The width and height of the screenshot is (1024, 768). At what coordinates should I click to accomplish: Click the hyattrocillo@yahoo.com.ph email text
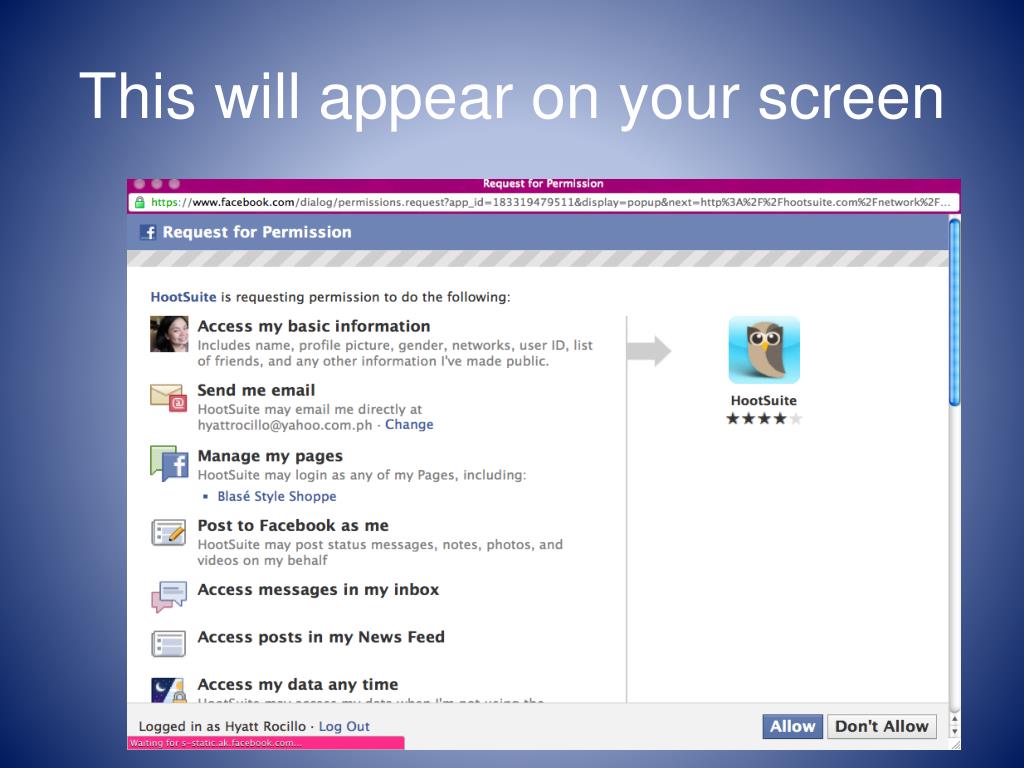point(285,425)
